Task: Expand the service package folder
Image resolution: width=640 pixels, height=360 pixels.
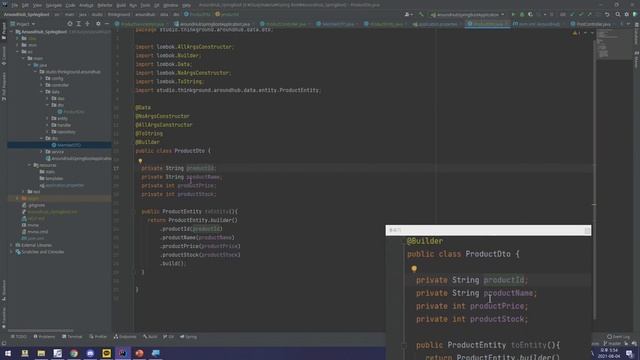Action: tap(41, 152)
